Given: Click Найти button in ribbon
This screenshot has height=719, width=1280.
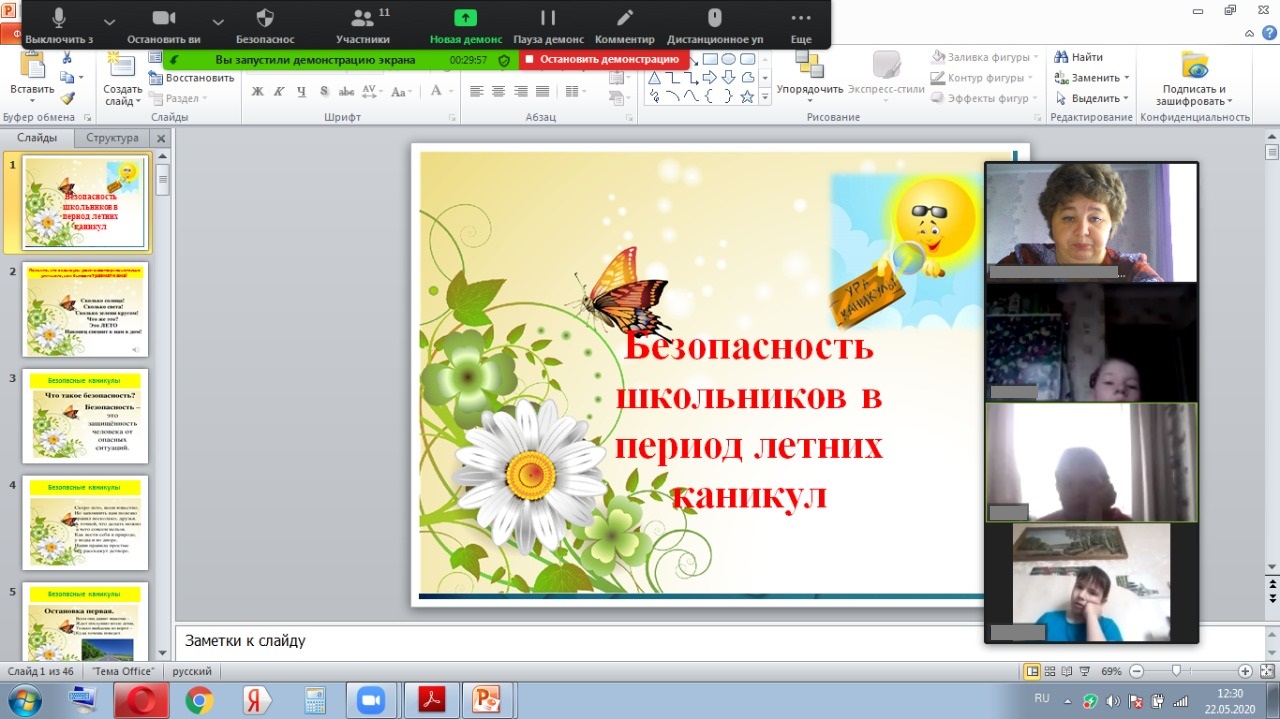Looking at the screenshot, I should [x=1080, y=57].
